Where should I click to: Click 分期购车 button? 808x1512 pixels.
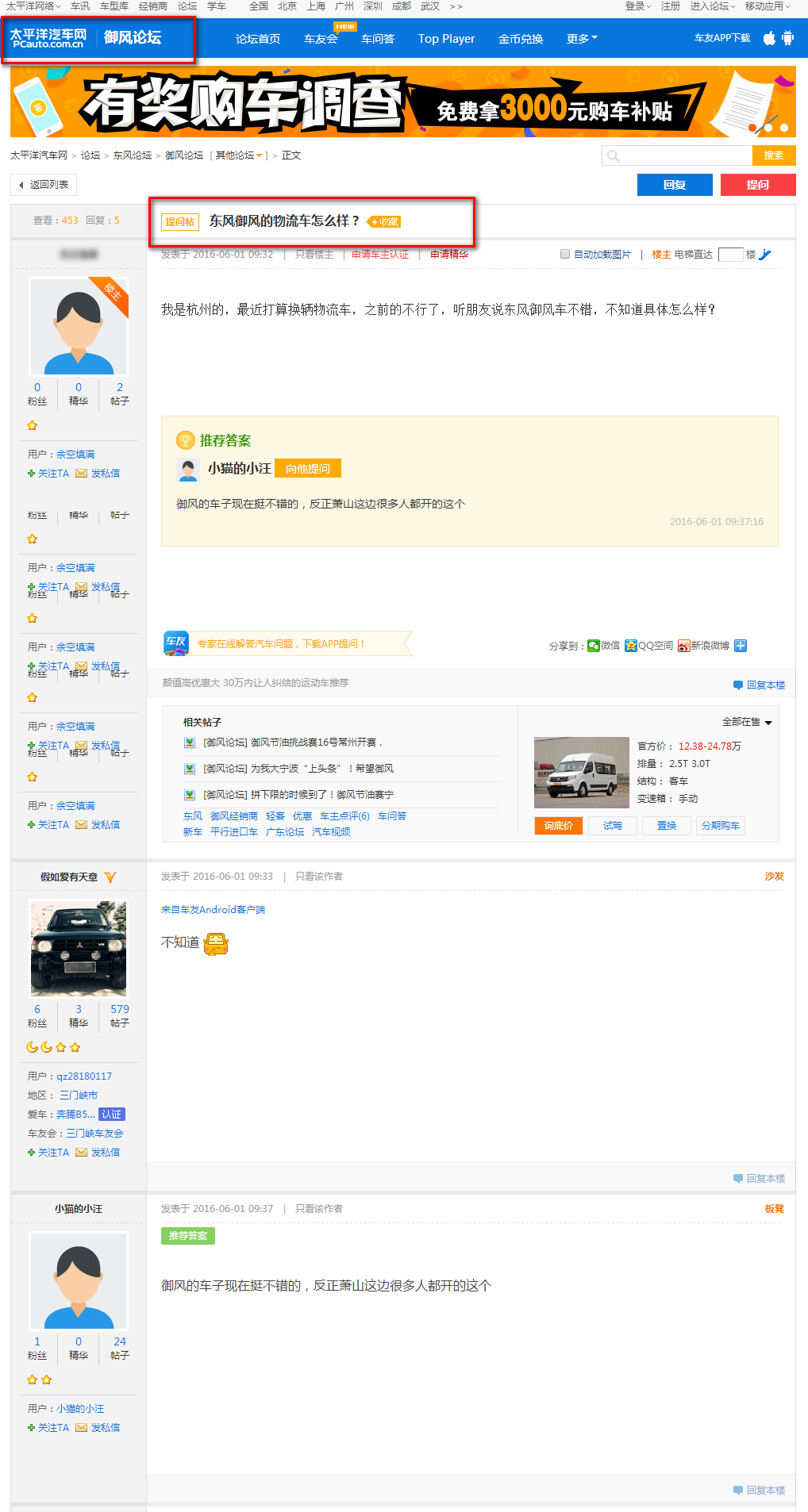click(721, 826)
